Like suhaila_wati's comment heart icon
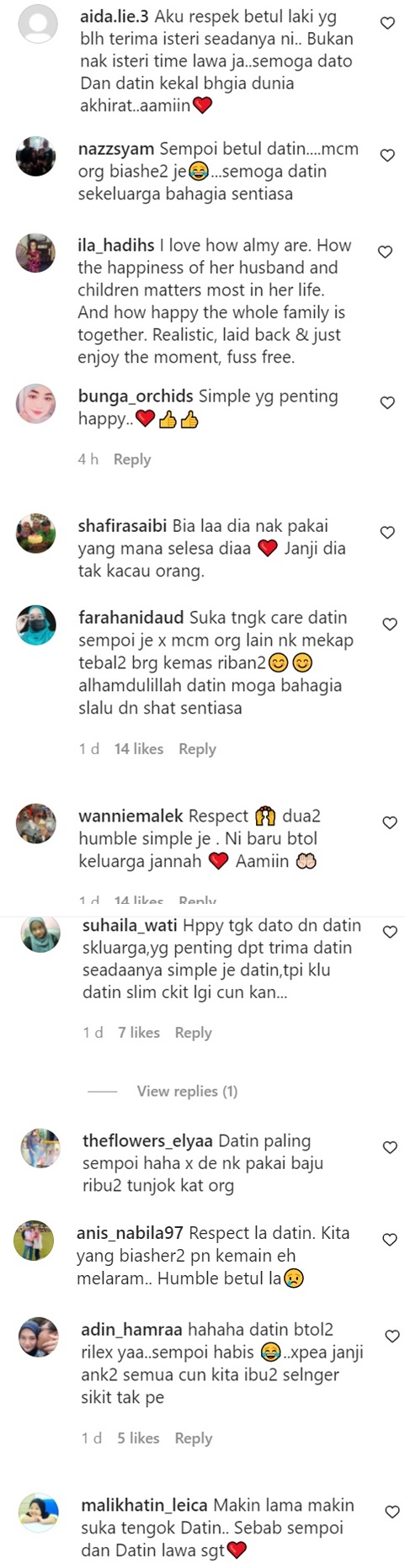The height and width of the screenshot is (1568, 405). [x=390, y=933]
